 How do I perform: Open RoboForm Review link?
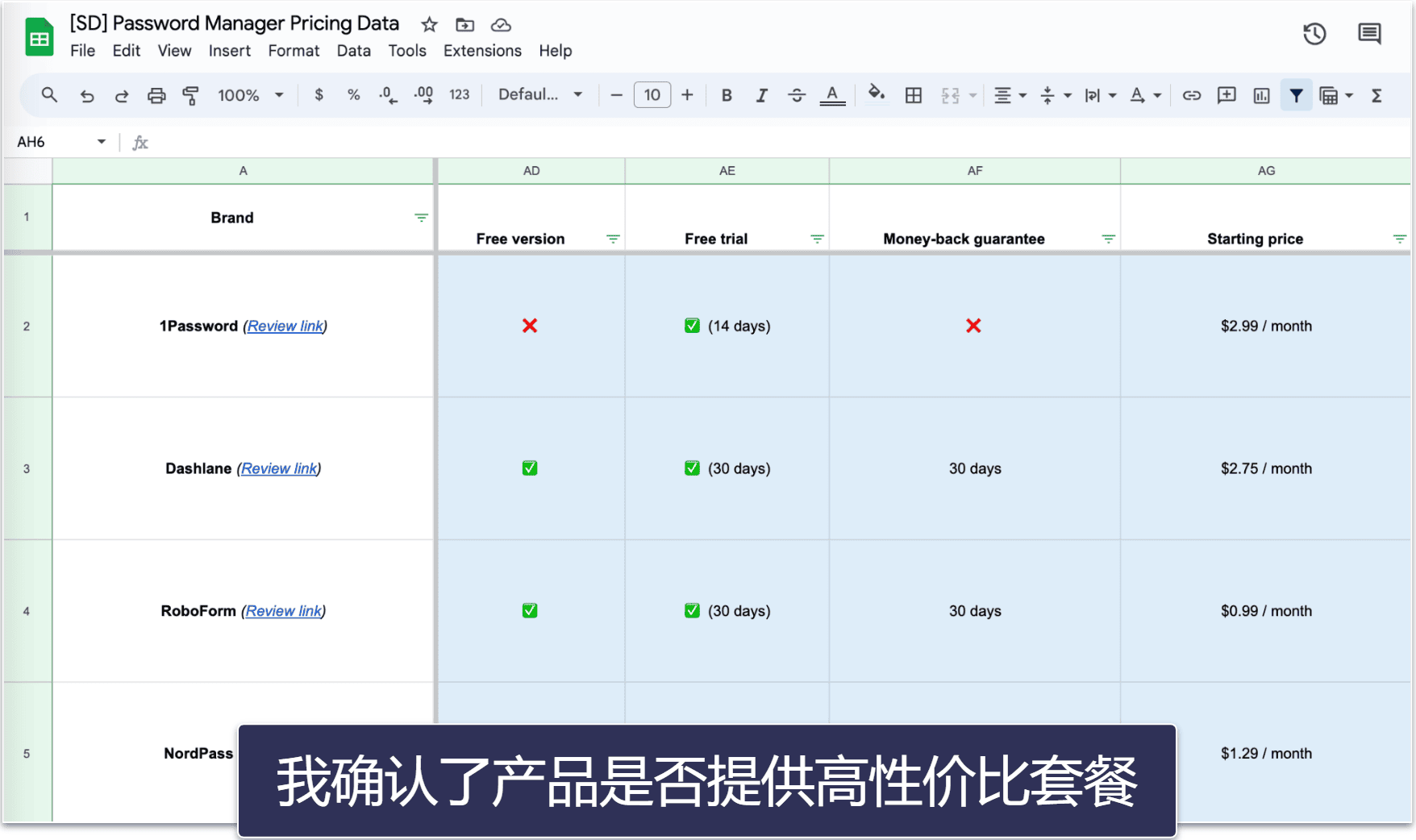tap(284, 611)
